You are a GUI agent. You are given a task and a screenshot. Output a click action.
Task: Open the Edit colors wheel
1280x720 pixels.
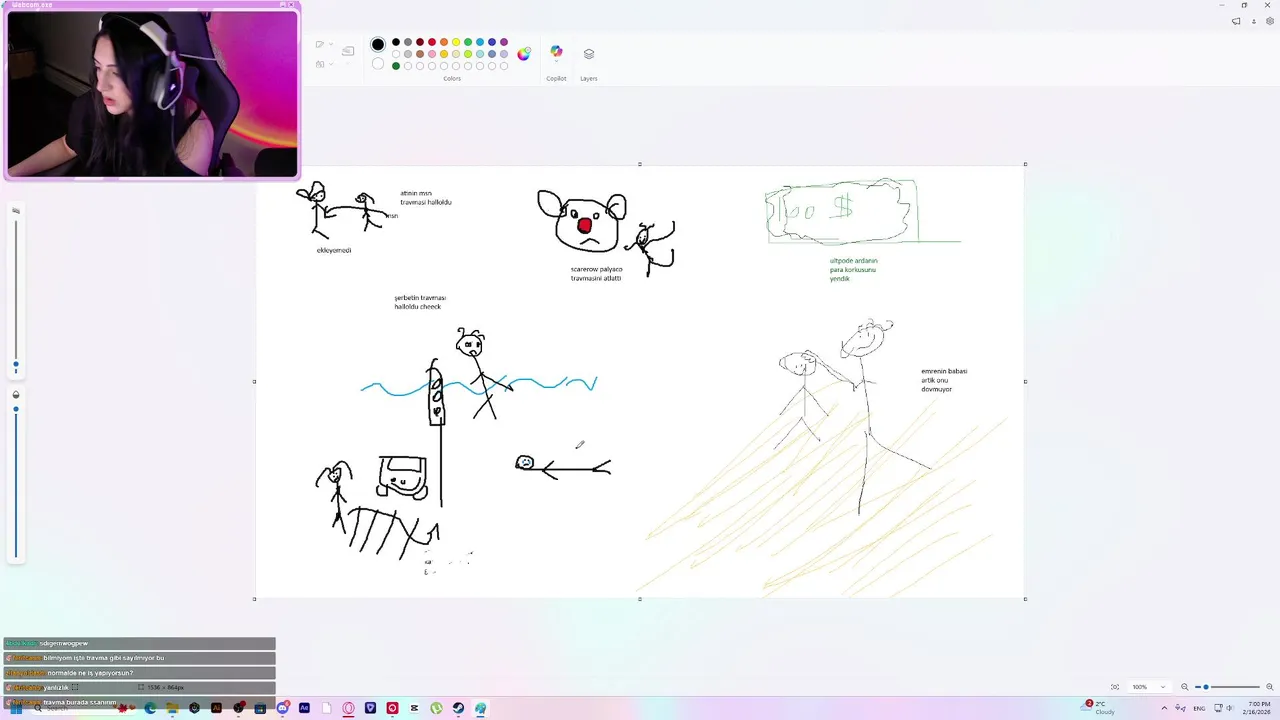point(524,54)
